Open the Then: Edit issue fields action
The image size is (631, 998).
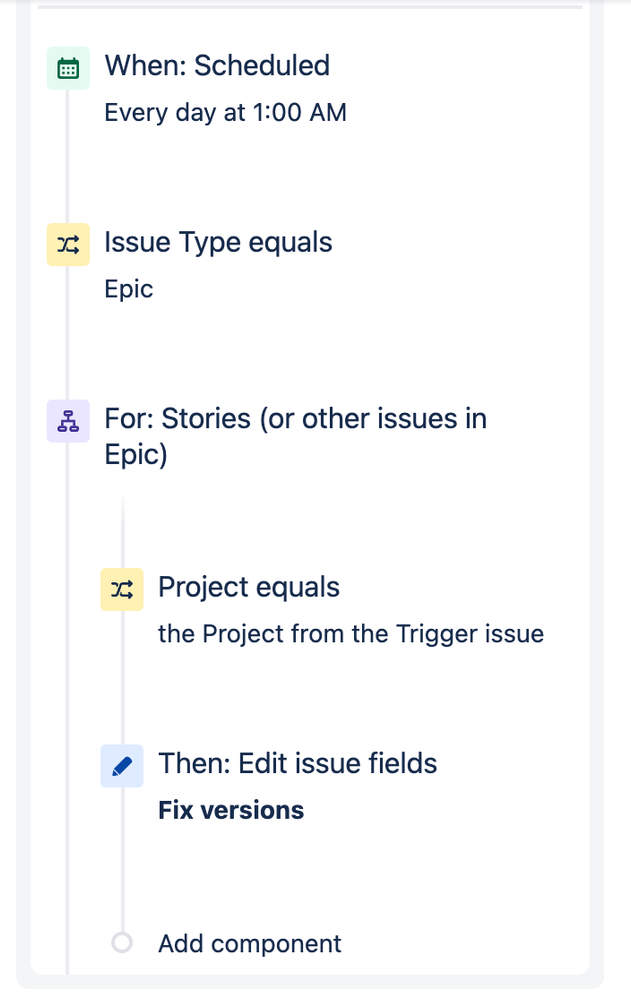point(298,764)
